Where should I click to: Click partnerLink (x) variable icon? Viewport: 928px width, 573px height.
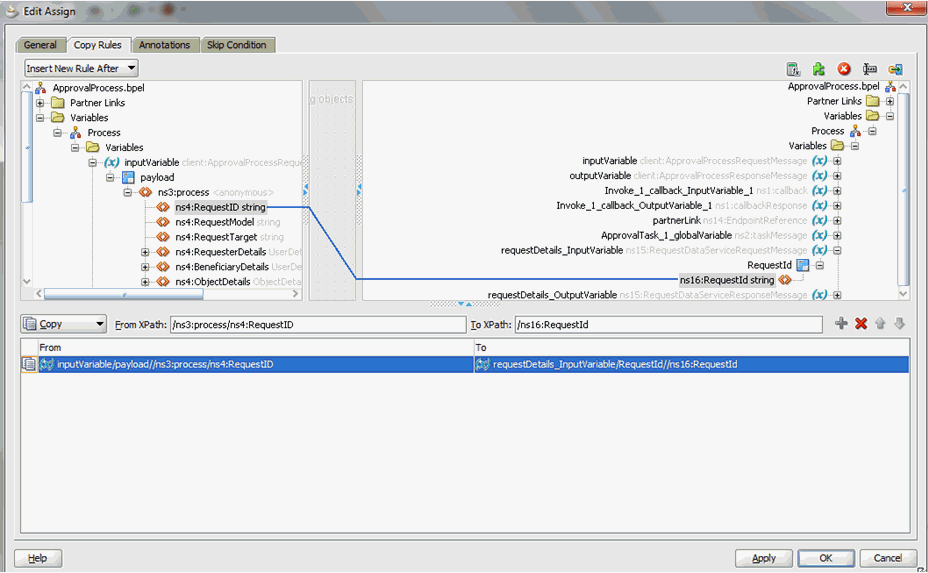click(820, 220)
